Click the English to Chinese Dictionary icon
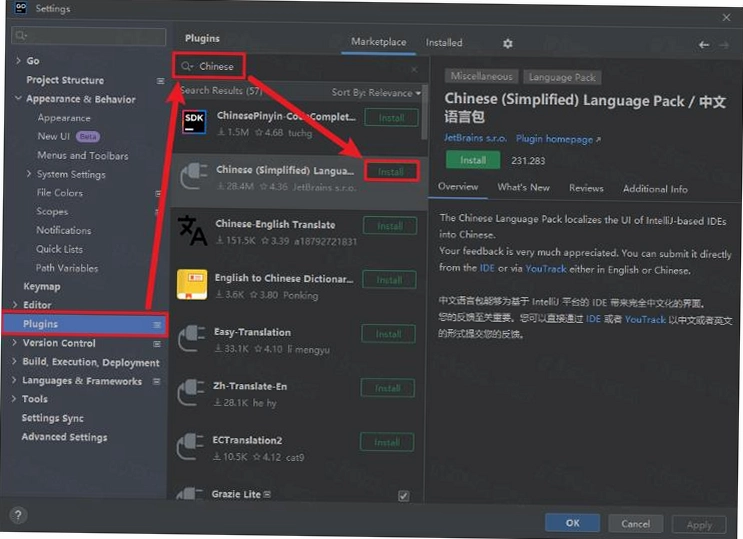This screenshot has width=743, height=539. pos(192,284)
